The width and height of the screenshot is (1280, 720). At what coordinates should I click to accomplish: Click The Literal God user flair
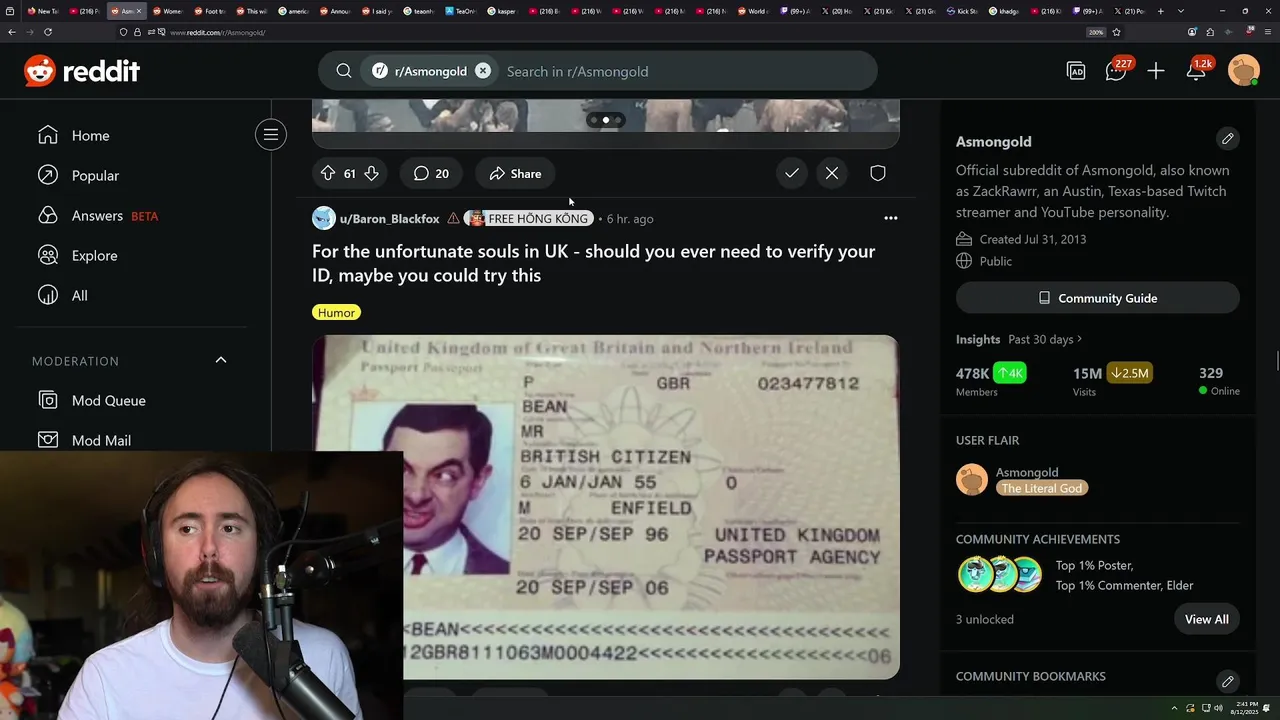point(1041,488)
